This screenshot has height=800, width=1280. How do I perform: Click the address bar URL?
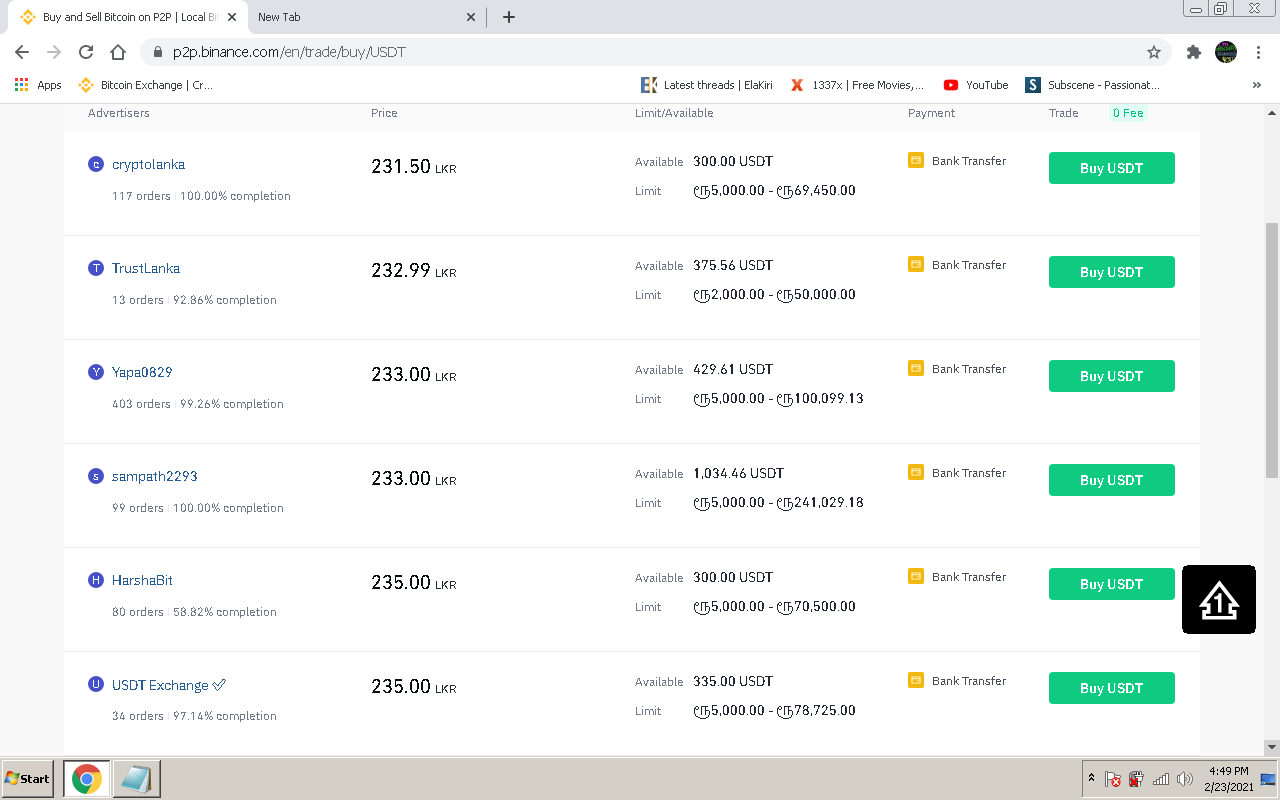289,52
